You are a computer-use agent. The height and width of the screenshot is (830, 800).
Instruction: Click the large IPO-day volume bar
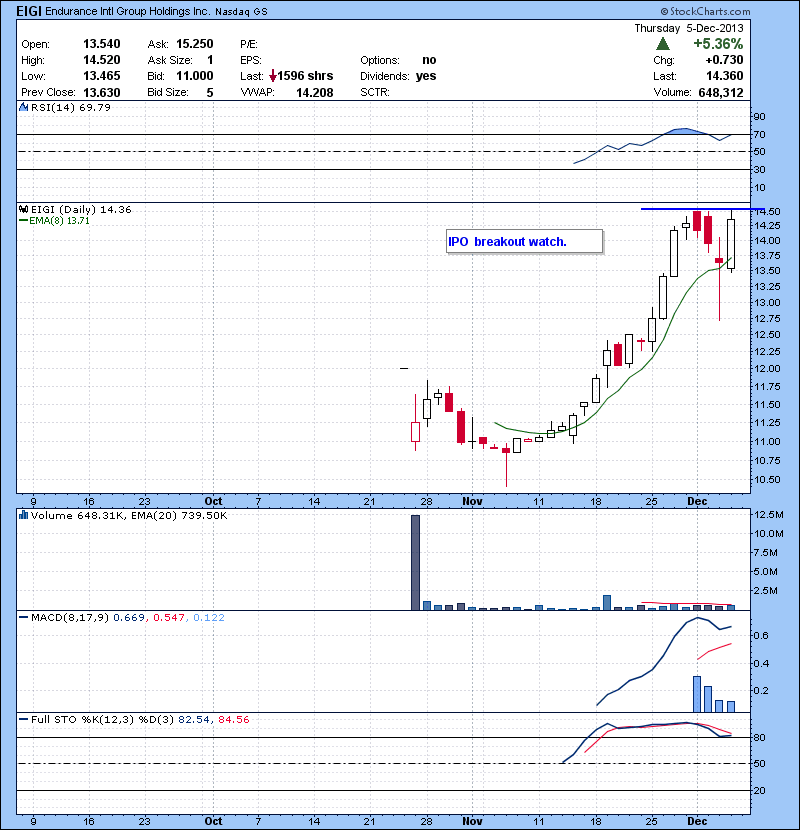point(416,562)
